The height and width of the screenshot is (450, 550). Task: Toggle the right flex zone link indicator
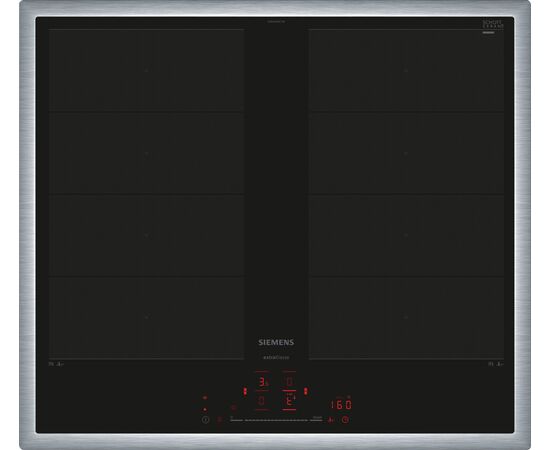(306, 391)
